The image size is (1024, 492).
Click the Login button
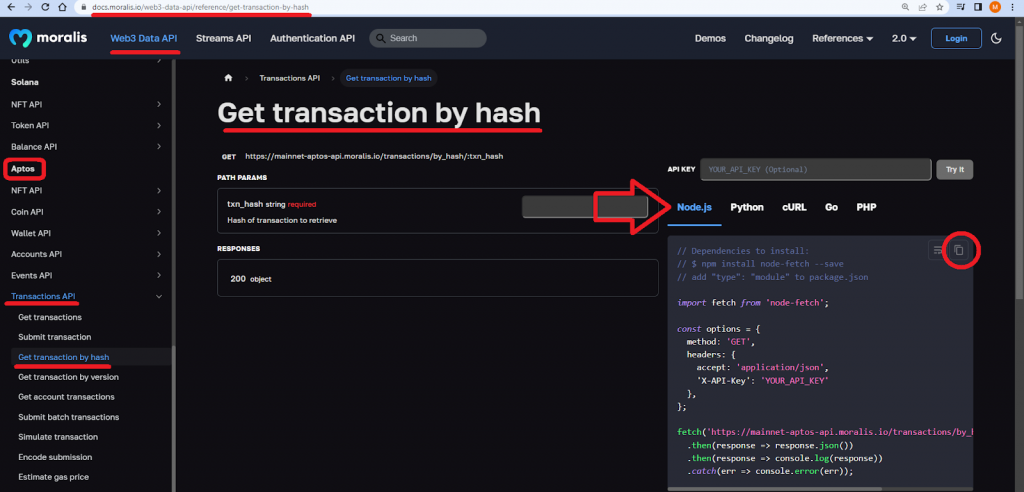955,39
